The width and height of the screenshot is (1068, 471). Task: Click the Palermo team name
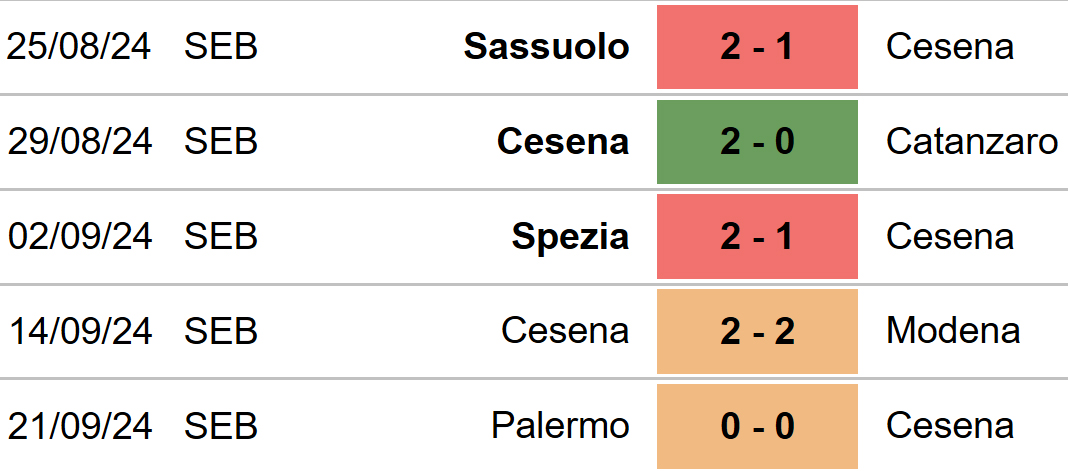tap(560, 426)
